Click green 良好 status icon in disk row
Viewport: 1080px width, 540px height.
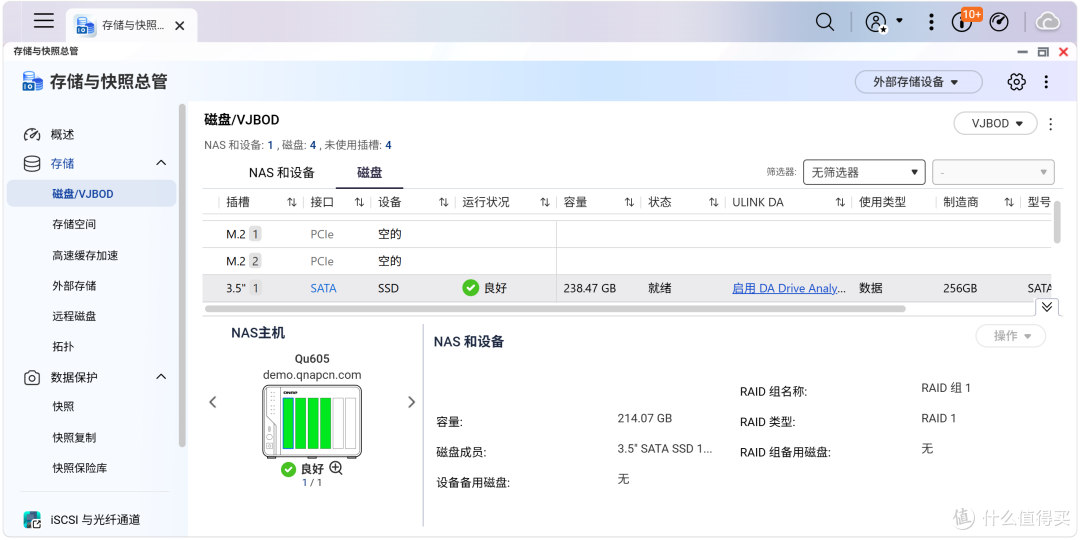(x=470, y=288)
